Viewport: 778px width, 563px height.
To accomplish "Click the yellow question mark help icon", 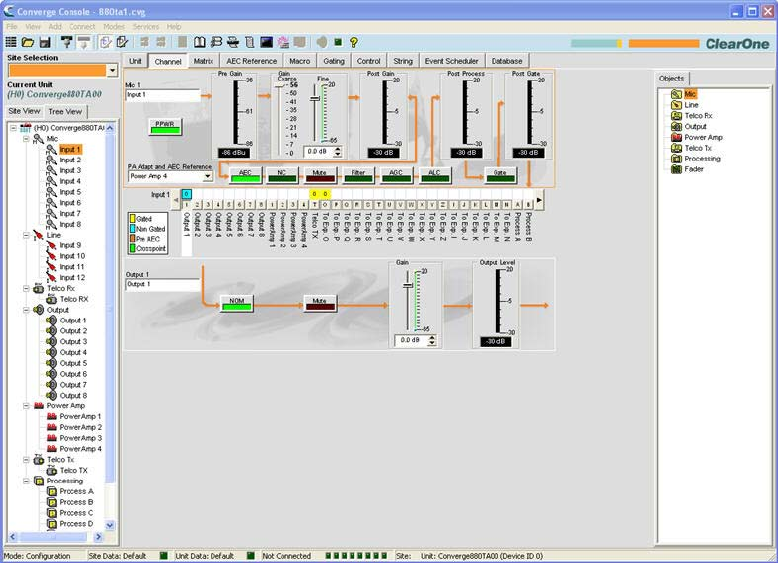I will (353, 42).
